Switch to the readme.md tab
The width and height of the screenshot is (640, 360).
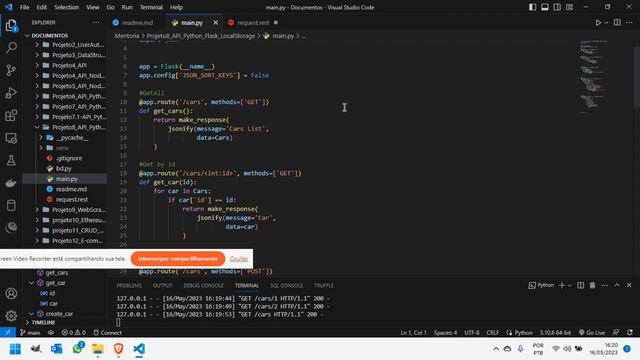click(x=137, y=23)
